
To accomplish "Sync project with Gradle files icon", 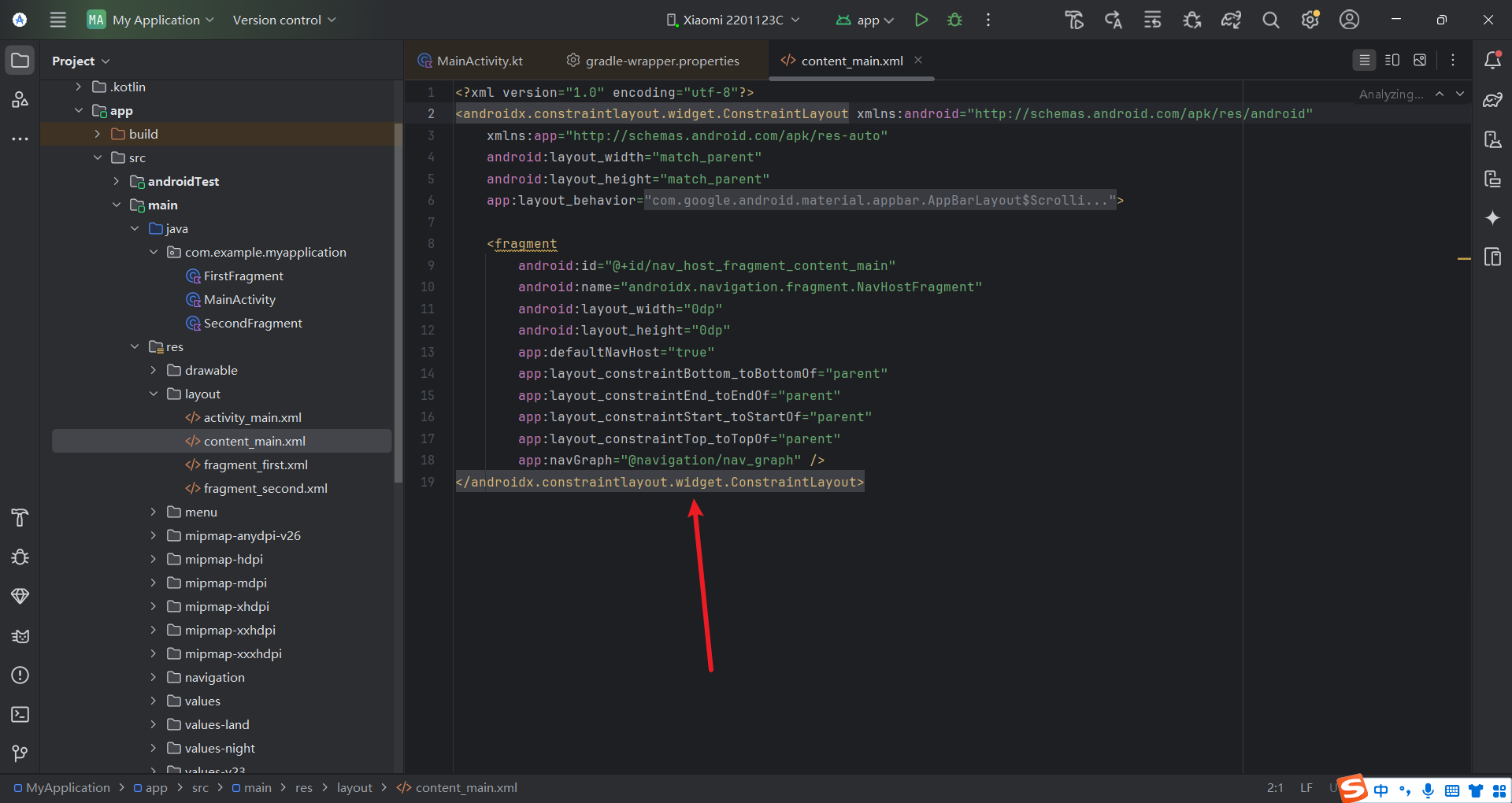I will 1231,20.
